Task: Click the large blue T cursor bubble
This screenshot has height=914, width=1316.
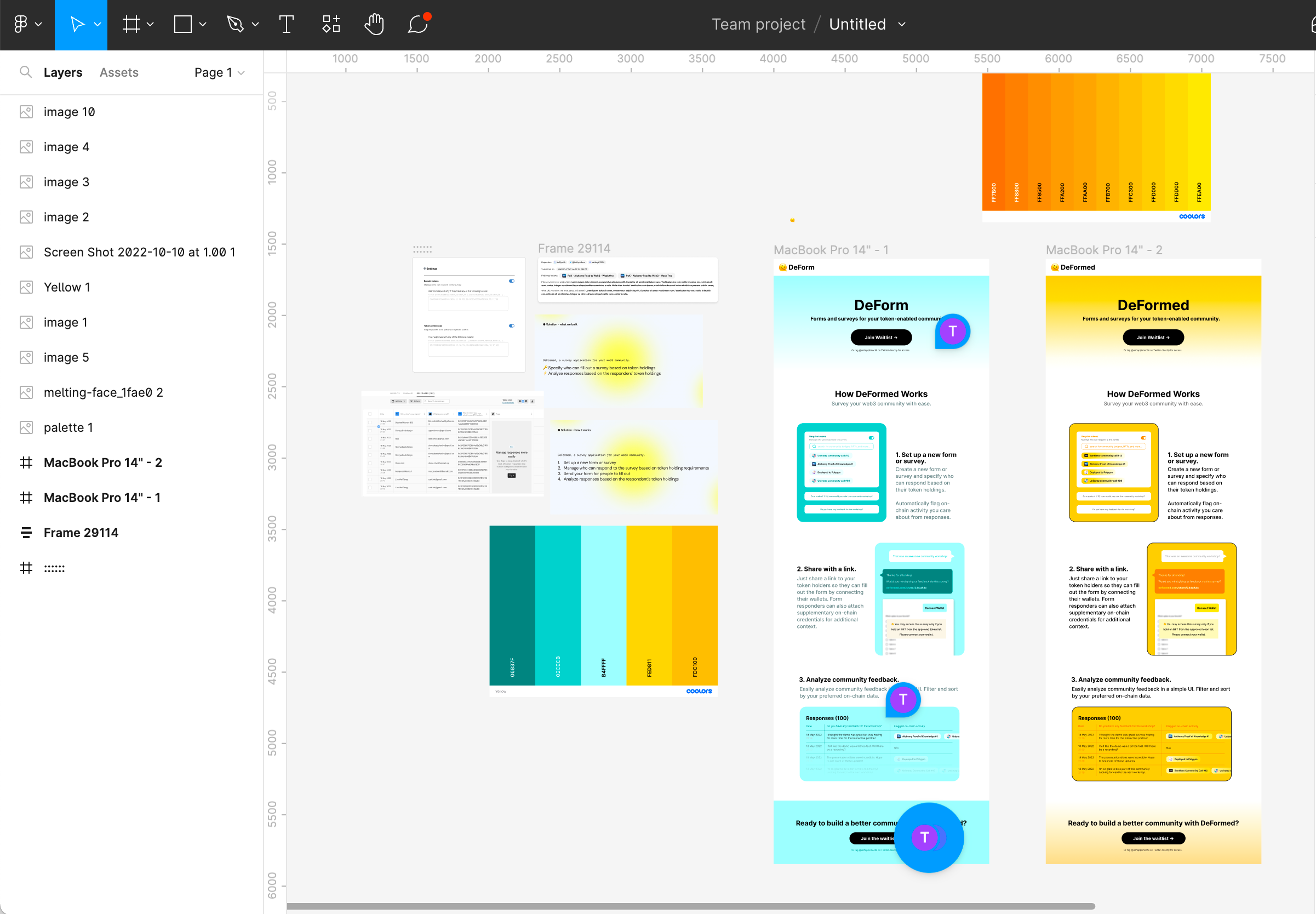Action: [929, 837]
